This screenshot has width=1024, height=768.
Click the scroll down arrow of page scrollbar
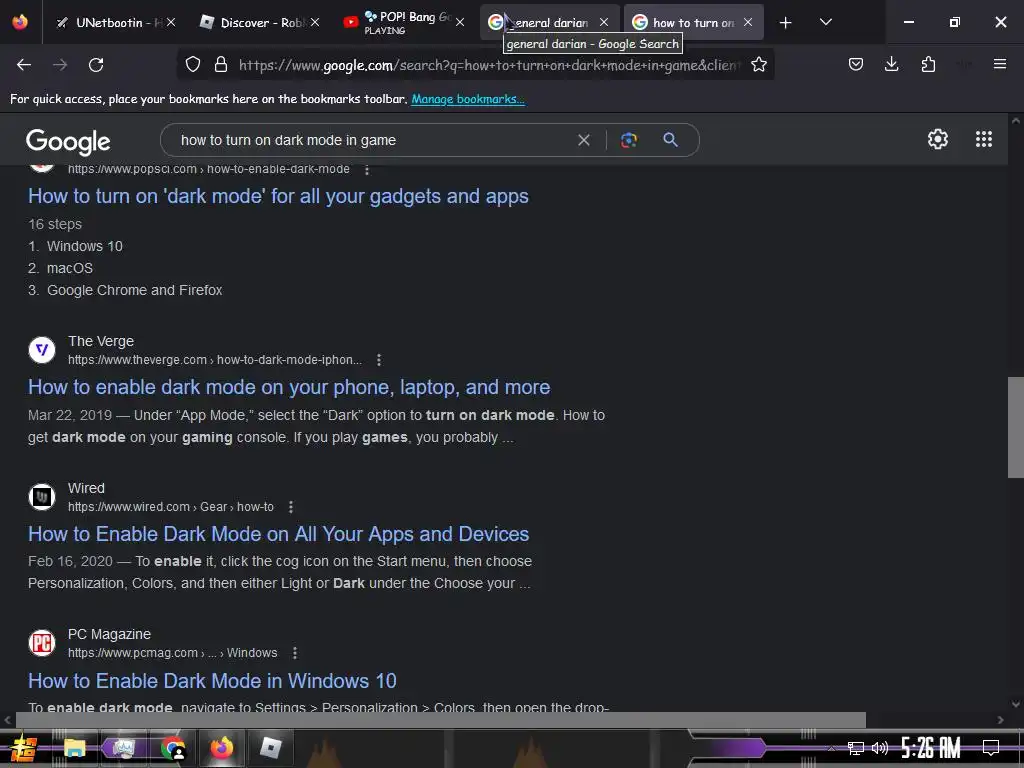click(x=1016, y=704)
